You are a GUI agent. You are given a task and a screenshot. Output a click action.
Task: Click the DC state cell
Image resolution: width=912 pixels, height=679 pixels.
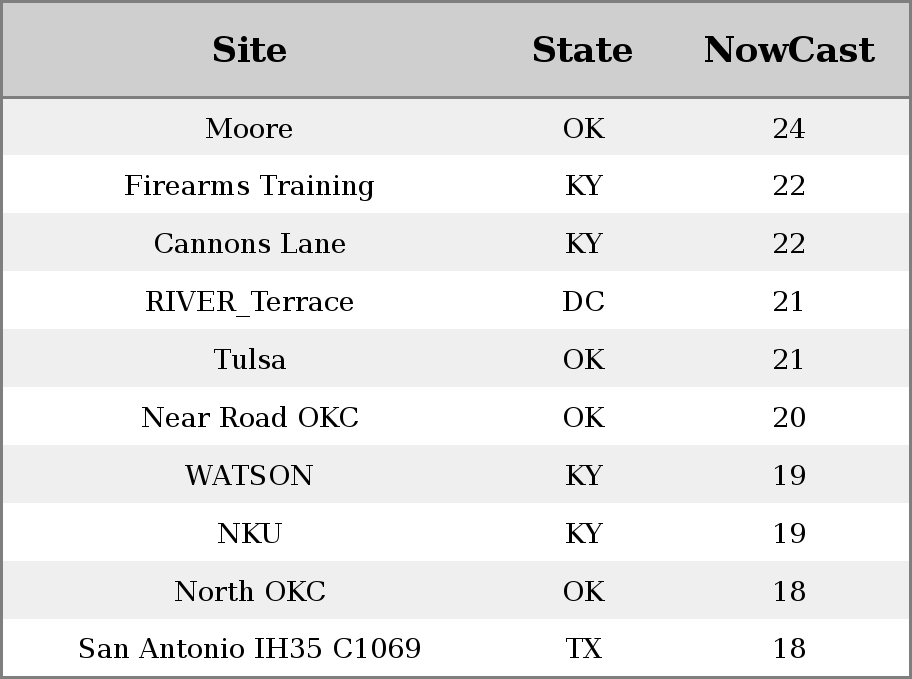tap(583, 301)
